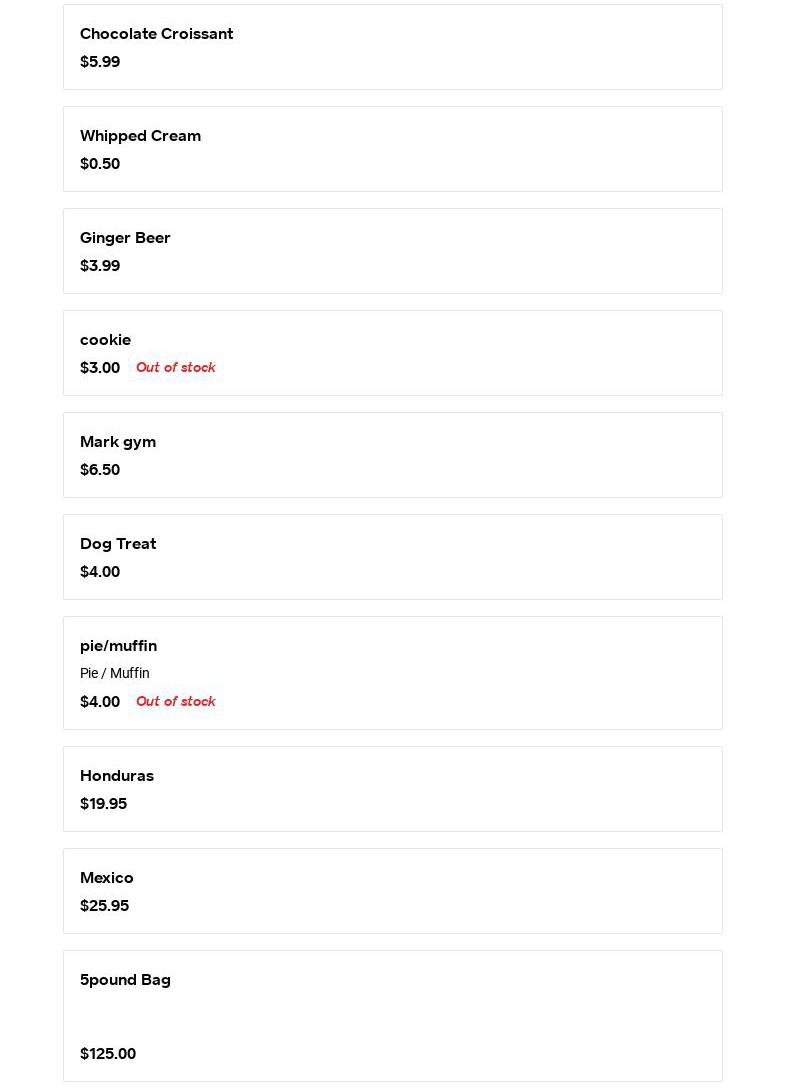
Task: Select the Honduras item card
Action: (392, 789)
